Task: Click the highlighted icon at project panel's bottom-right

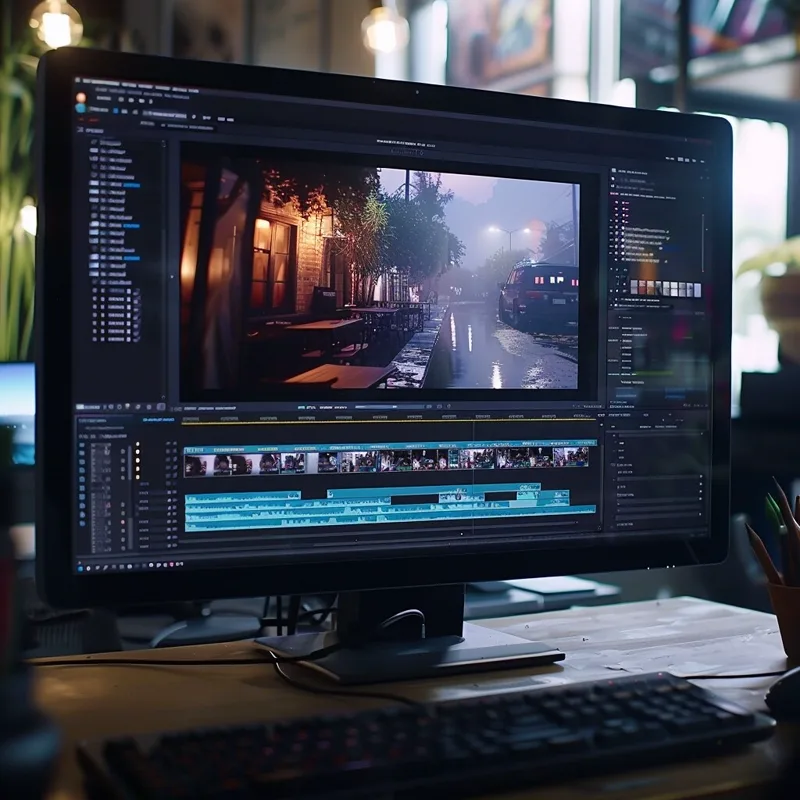Action: pyautogui.click(x=161, y=407)
